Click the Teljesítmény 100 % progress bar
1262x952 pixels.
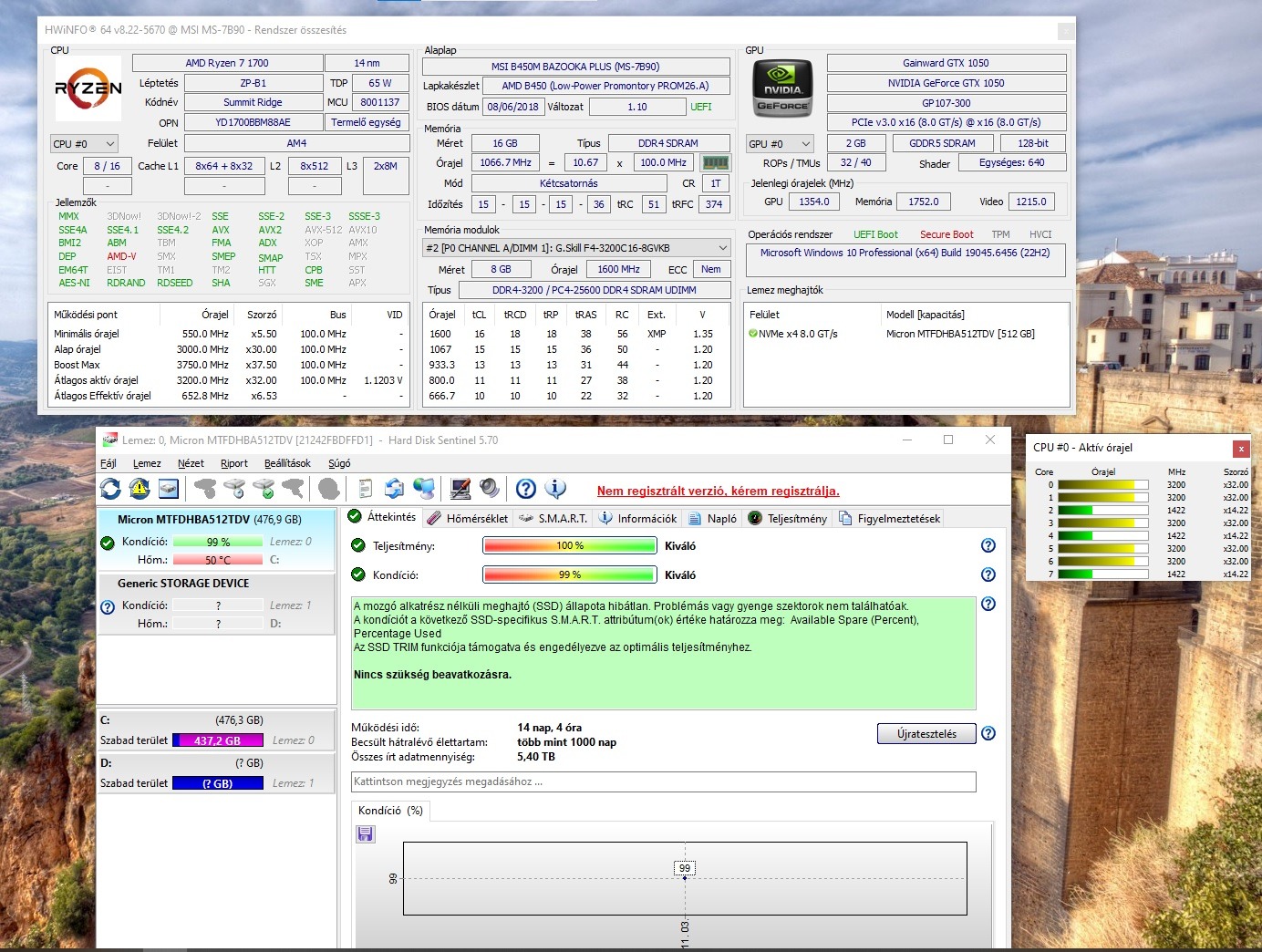pyautogui.click(x=570, y=545)
